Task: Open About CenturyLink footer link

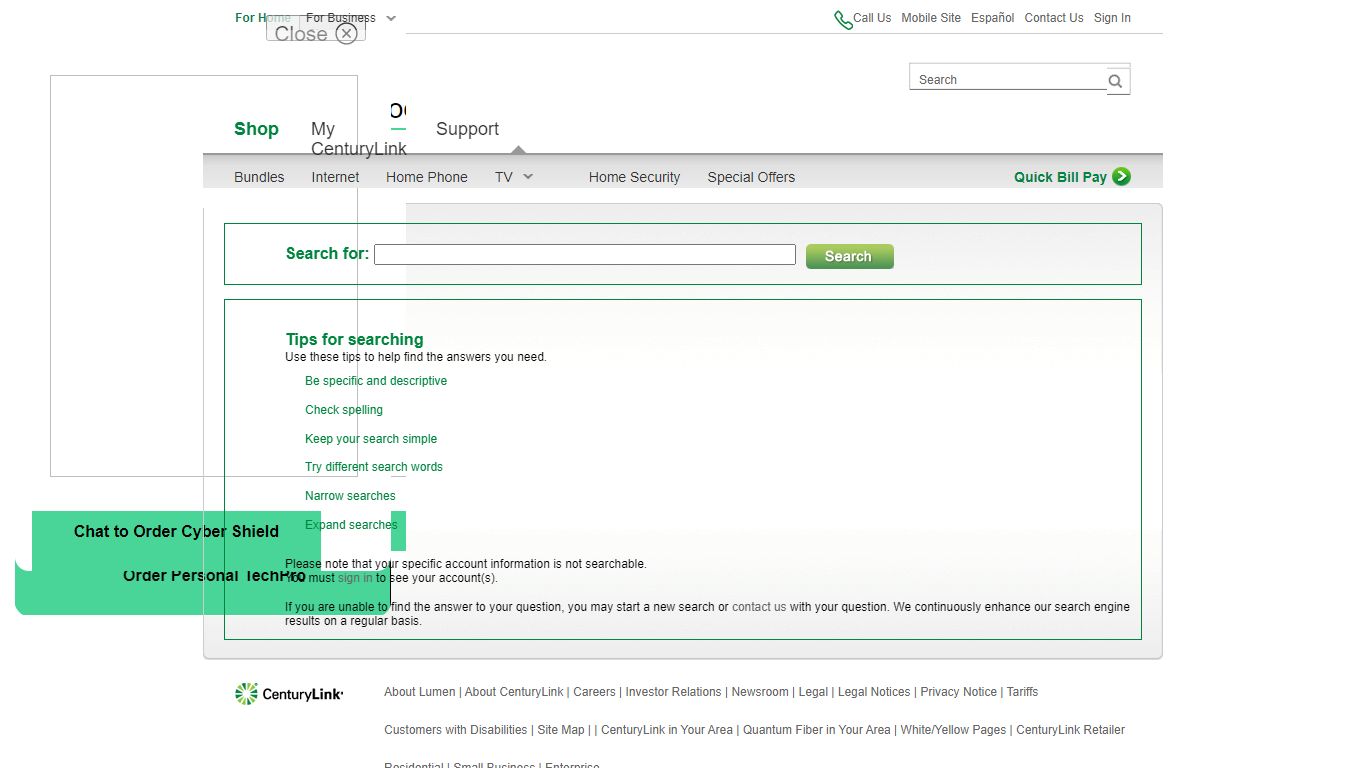Action: tap(514, 692)
